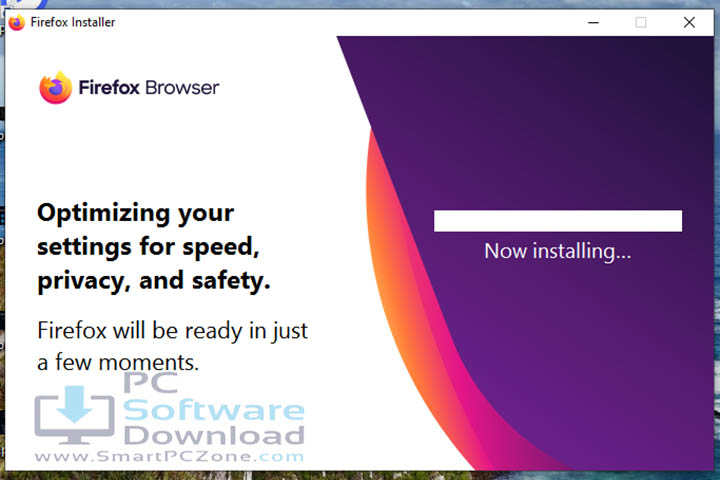720x480 pixels.
Task: Click the 'Firefox Browser' wordmark text
Action: point(149,87)
